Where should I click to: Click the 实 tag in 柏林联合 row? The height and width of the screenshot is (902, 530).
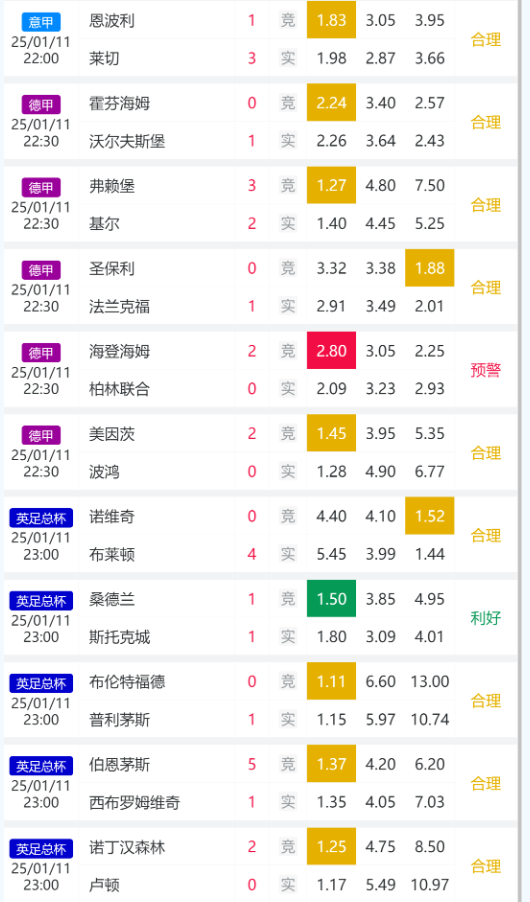[288, 389]
